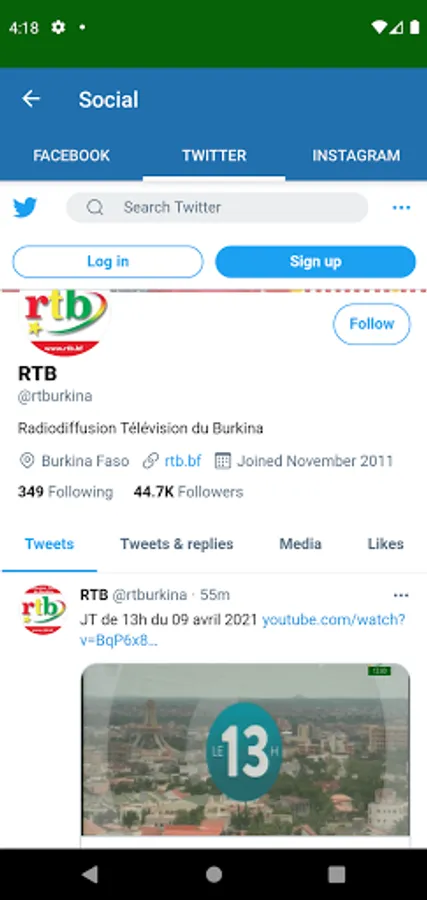This screenshot has width=427, height=900.
Task: Tap the Android home circle button
Action: click(x=214, y=874)
